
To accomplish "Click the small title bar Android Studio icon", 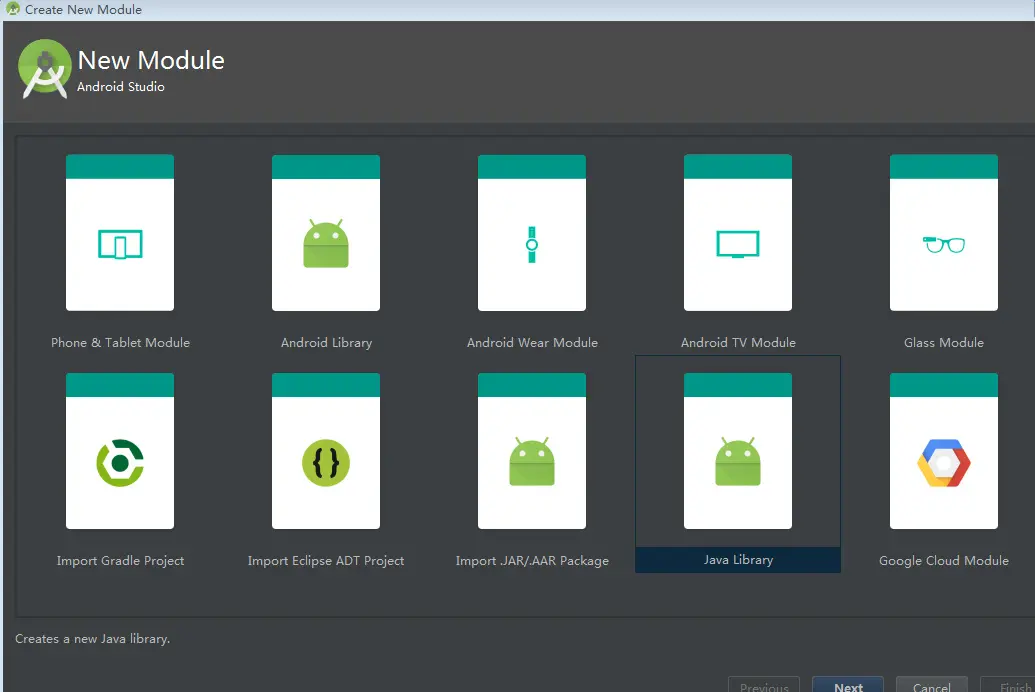I will 13,9.
